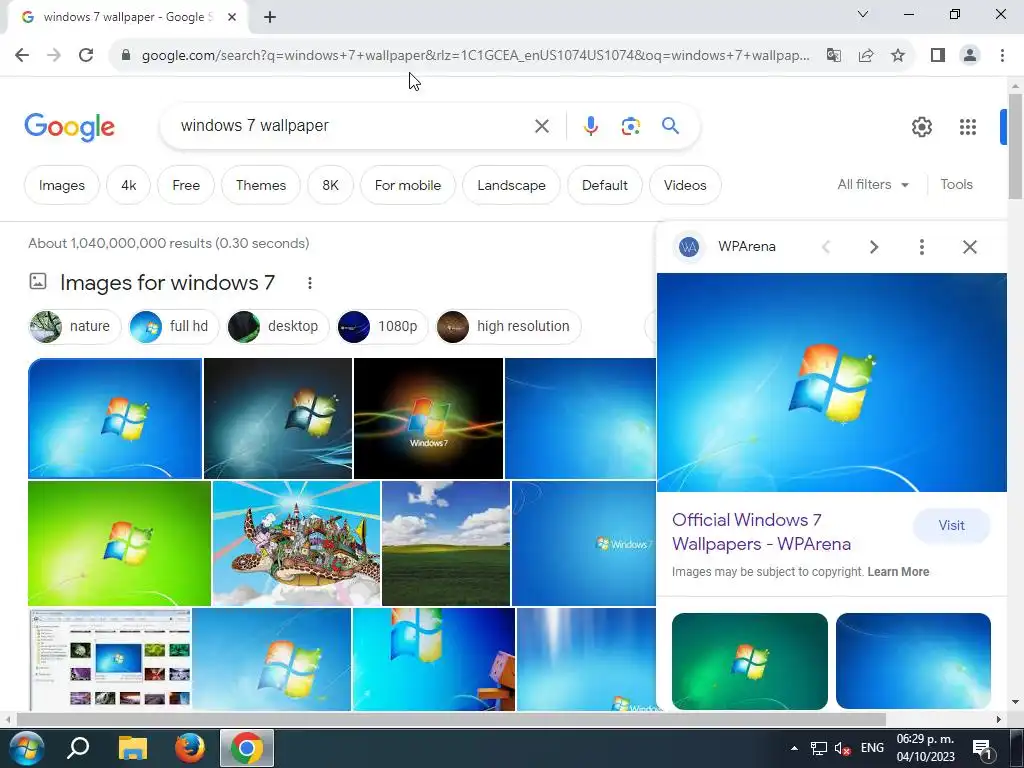
Task: Select the Free filter chip
Action: coord(186,185)
